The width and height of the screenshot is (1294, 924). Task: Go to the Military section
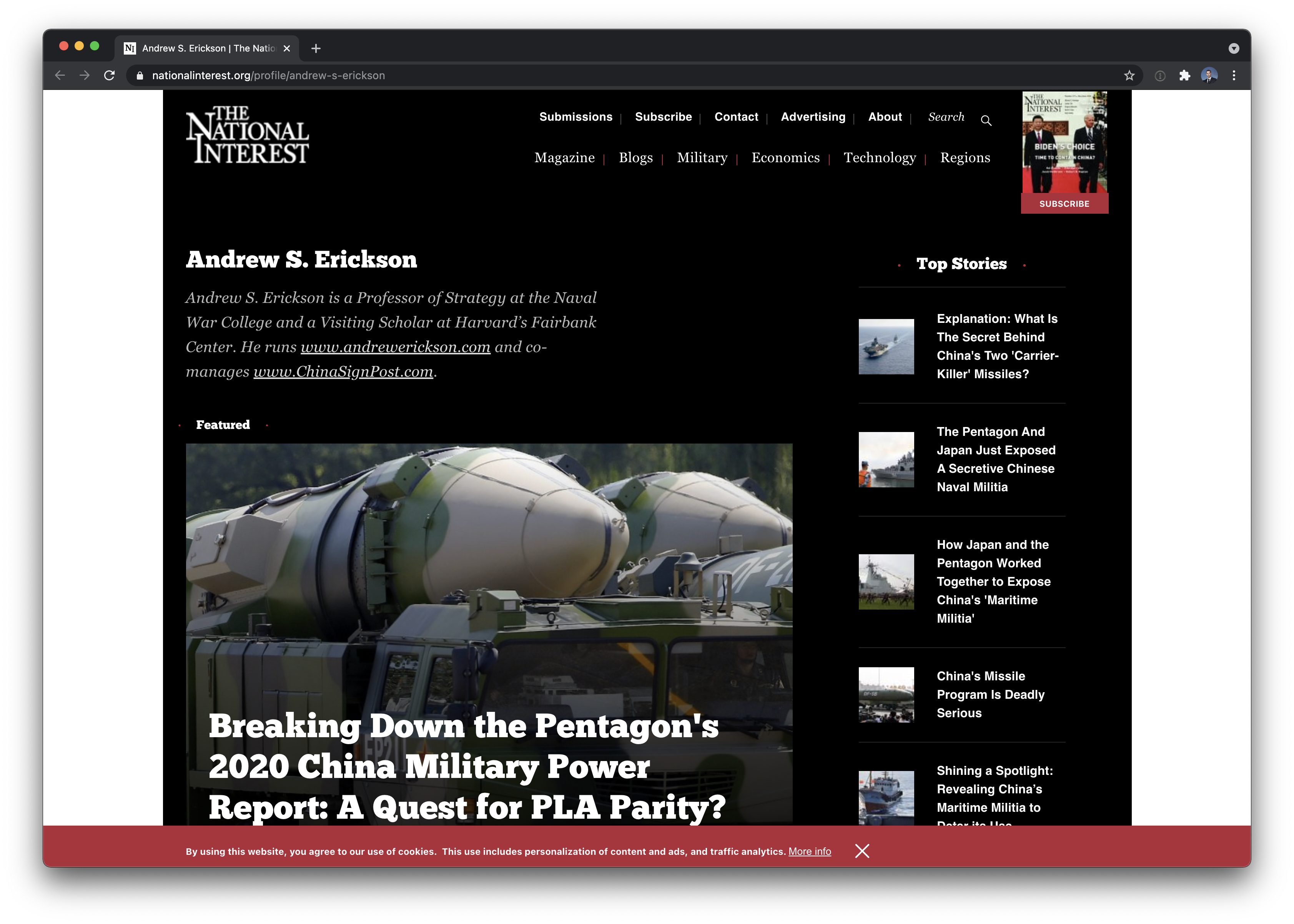click(x=702, y=158)
